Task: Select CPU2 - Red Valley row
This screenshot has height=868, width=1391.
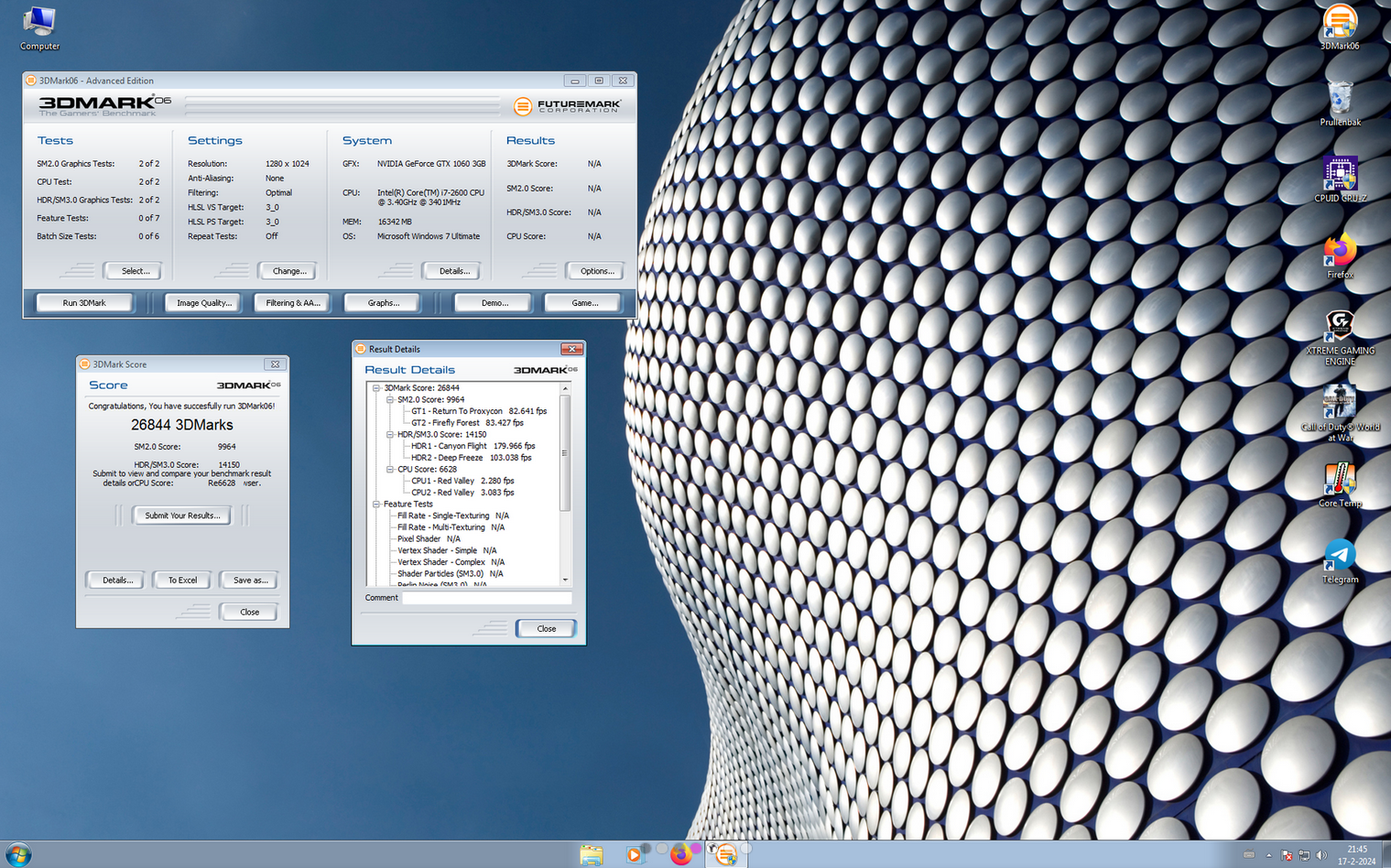Action: point(462,493)
